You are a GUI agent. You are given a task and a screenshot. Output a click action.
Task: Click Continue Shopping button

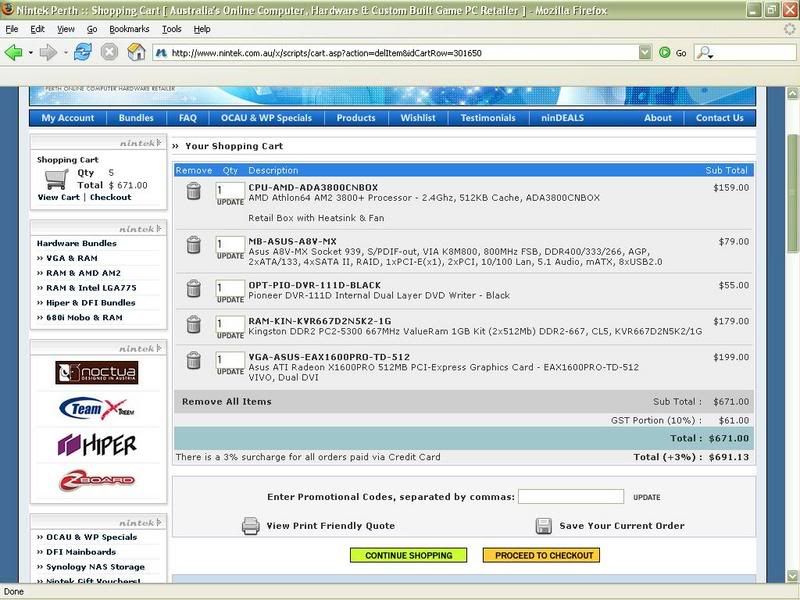pos(409,555)
